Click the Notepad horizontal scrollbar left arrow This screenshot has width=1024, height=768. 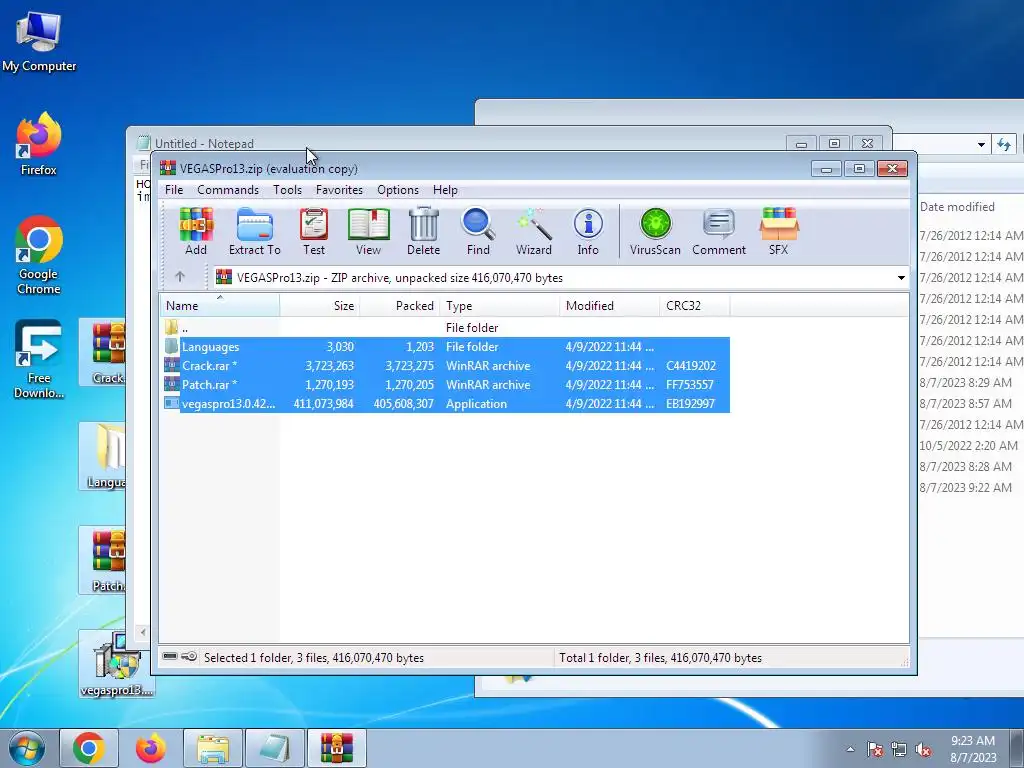pos(143,632)
